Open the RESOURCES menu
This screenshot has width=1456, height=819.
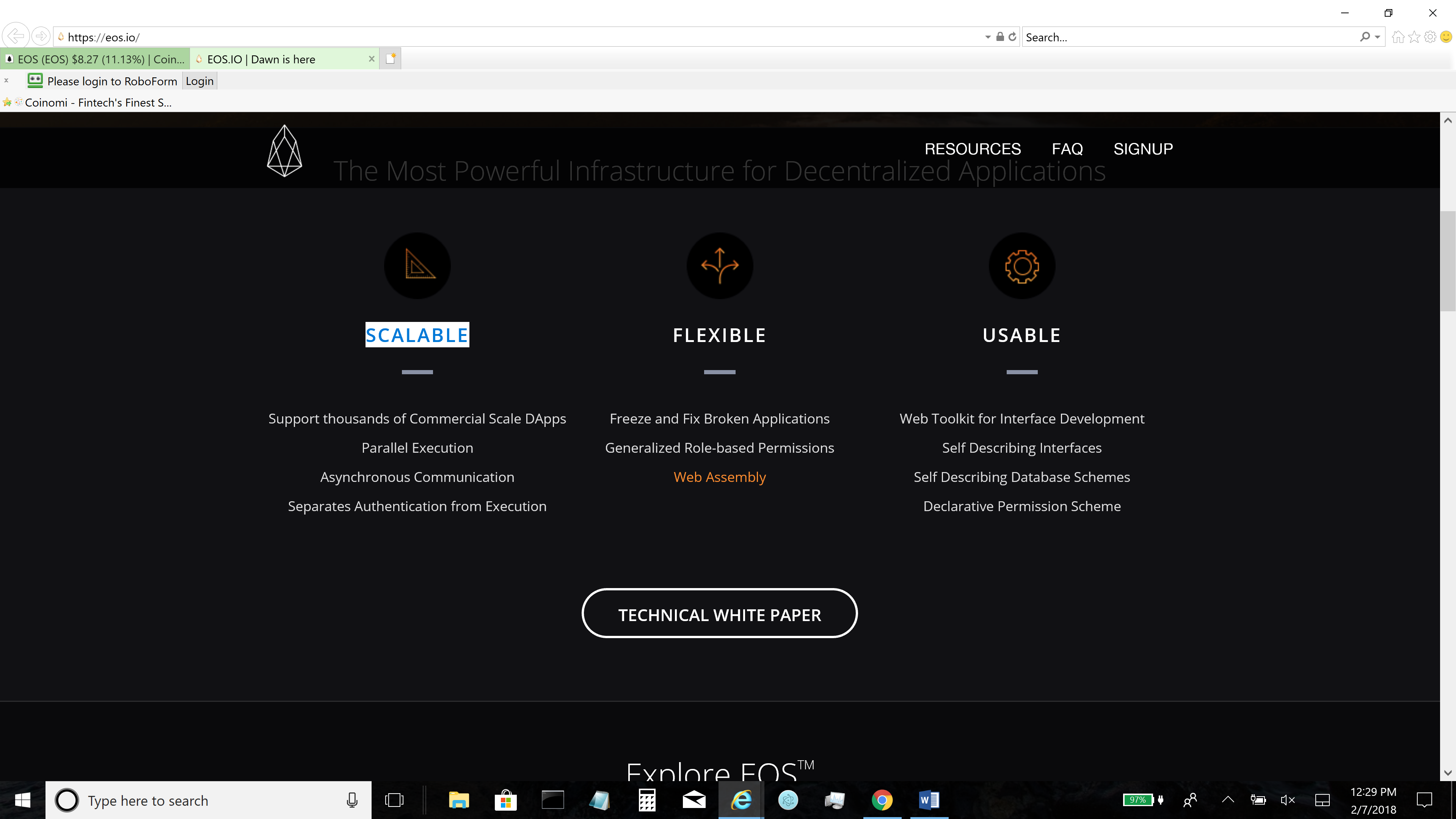[x=973, y=149]
